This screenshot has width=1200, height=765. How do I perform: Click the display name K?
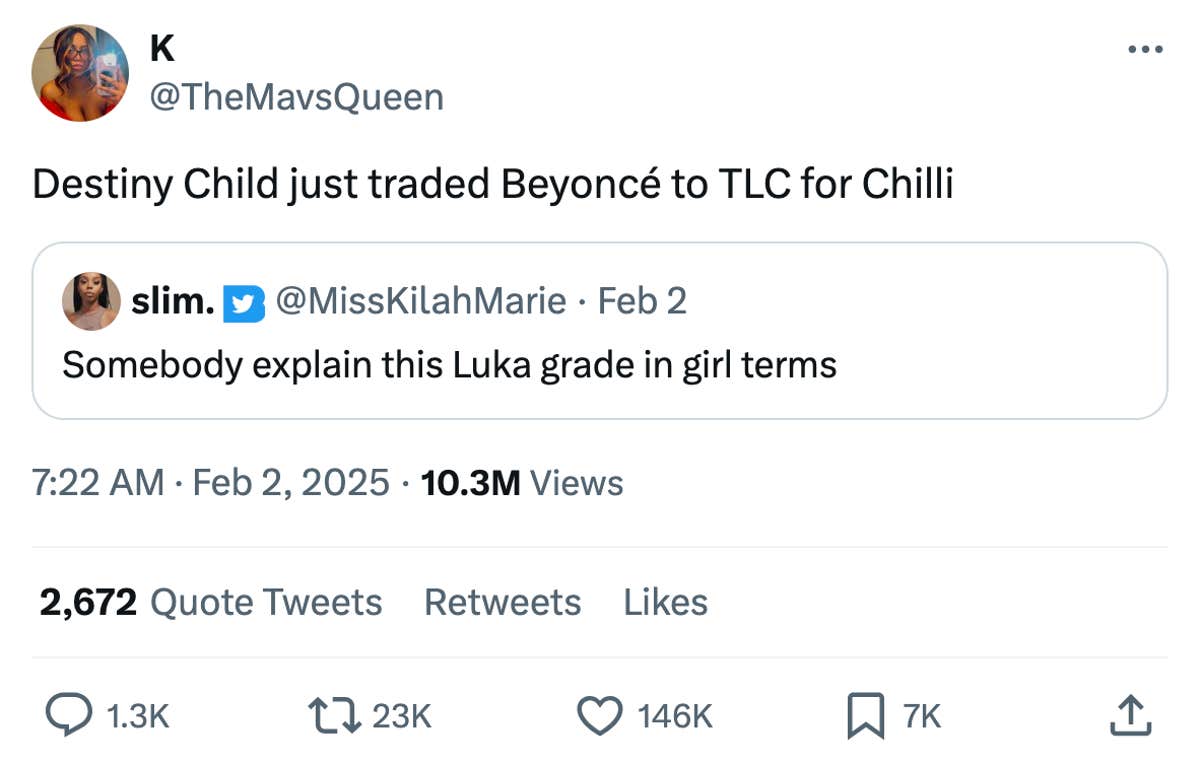point(163,45)
